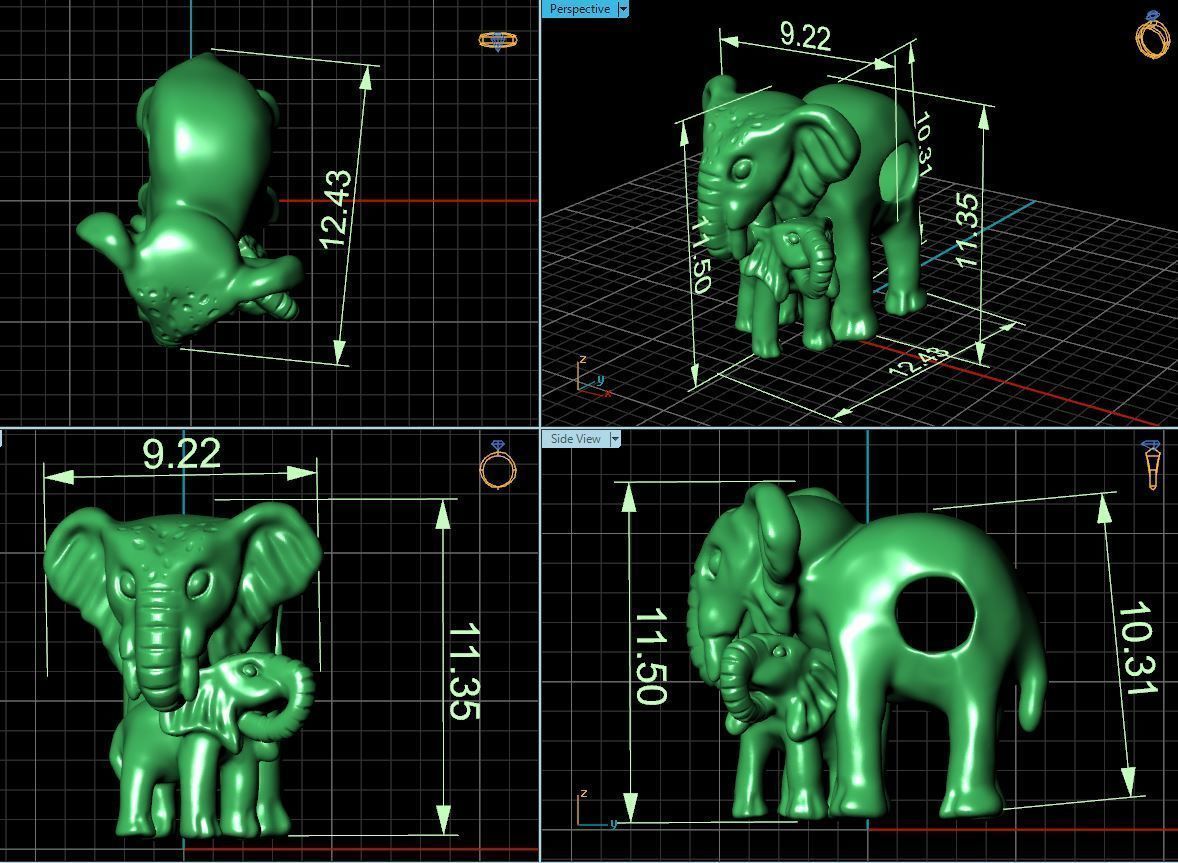Select the 12.43 dimension in the top viewport
The image size is (1178, 863).
point(335,209)
